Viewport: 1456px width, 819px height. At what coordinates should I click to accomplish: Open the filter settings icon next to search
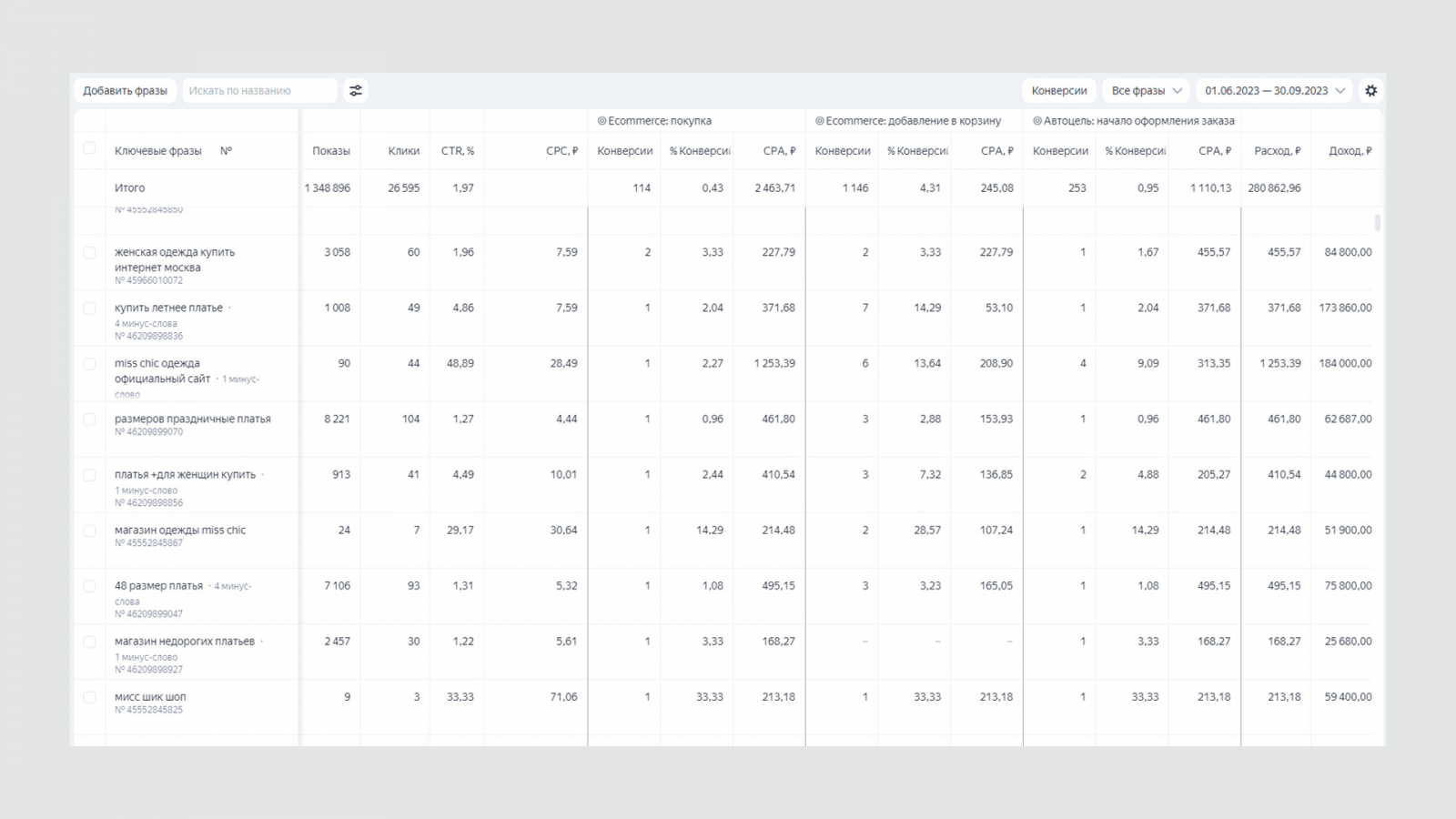(356, 91)
